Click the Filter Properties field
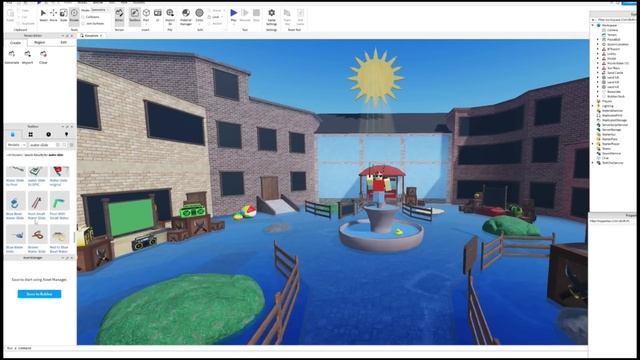This screenshot has height=360, width=640. pyautogui.click(x=612, y=221)
